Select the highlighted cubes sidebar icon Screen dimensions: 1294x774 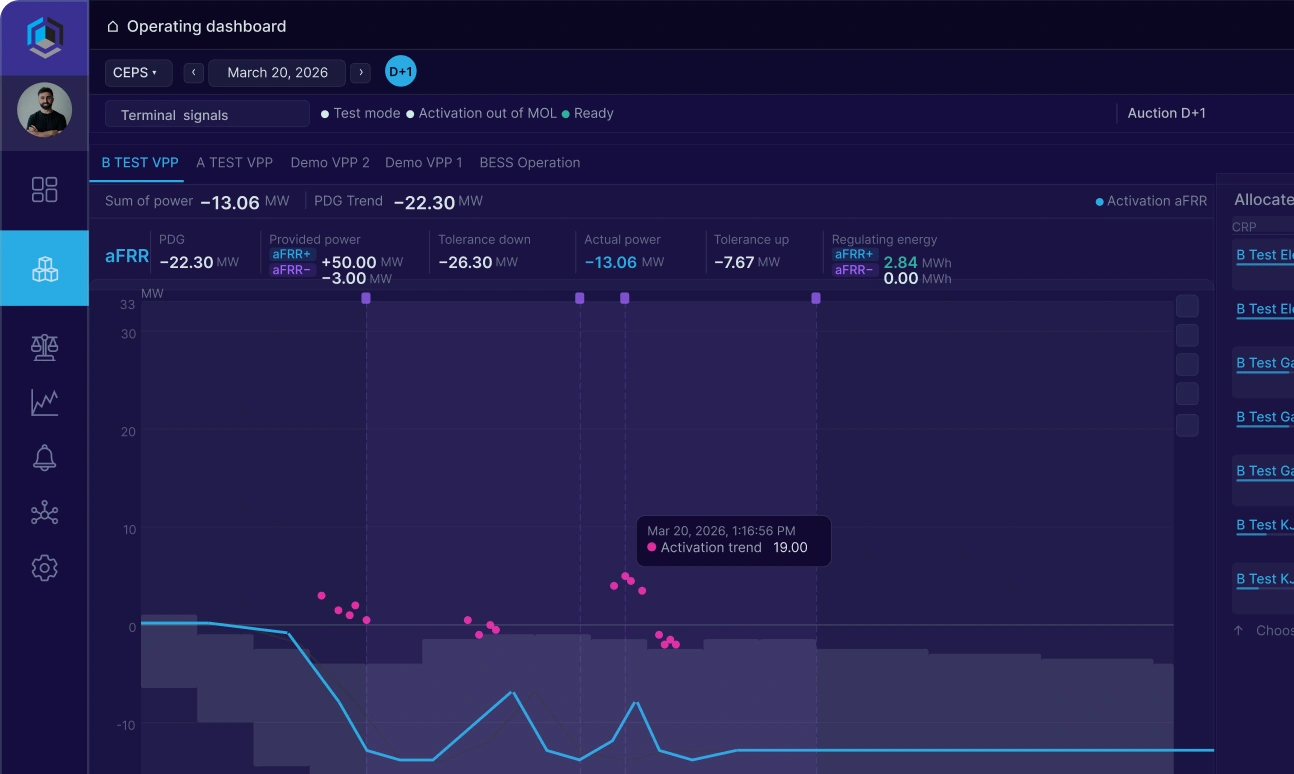(x=44, y=268)
